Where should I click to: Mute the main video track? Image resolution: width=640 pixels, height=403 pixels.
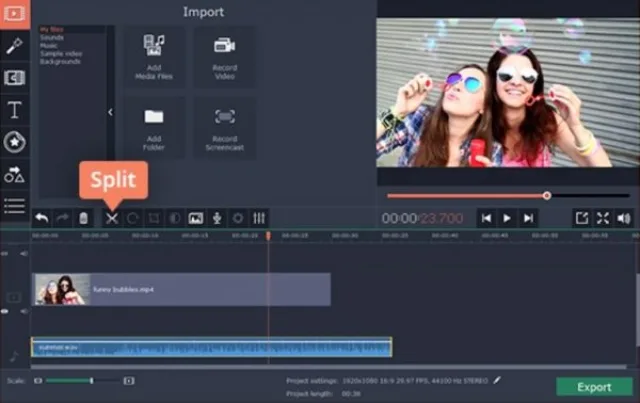point(24,312)
